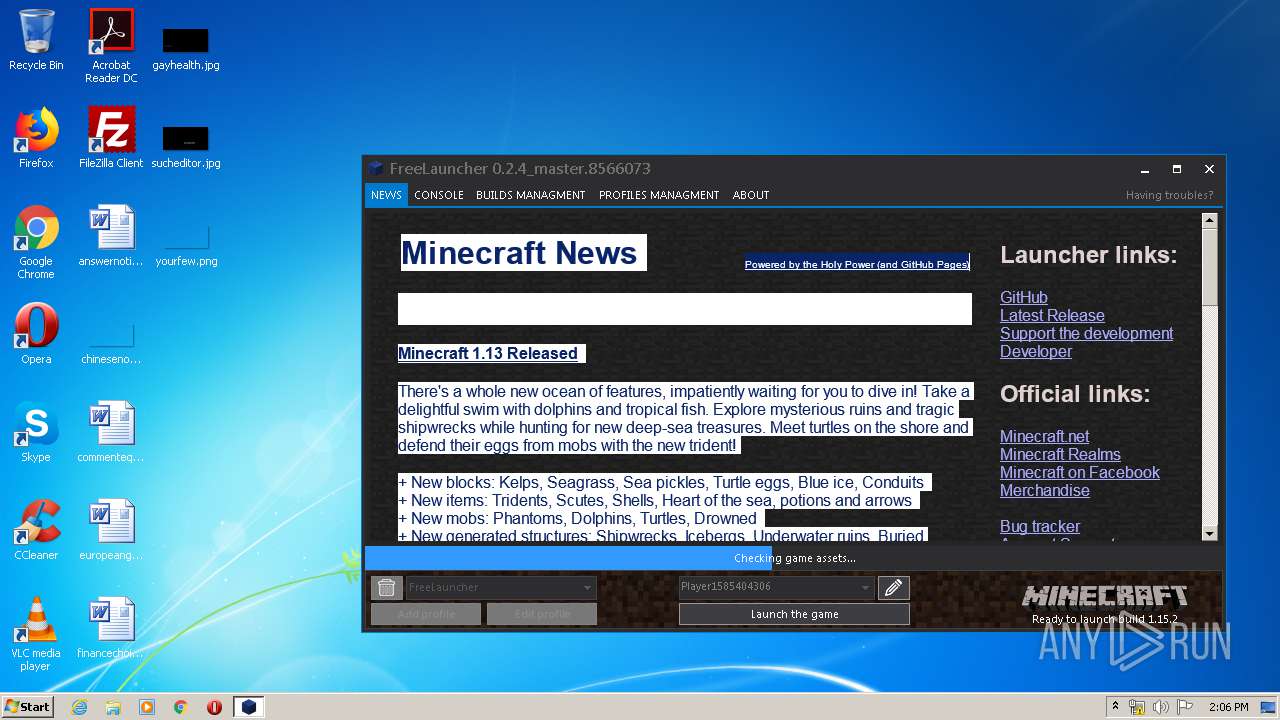
Task: Open the Start menu
Action: pos(28,707)
